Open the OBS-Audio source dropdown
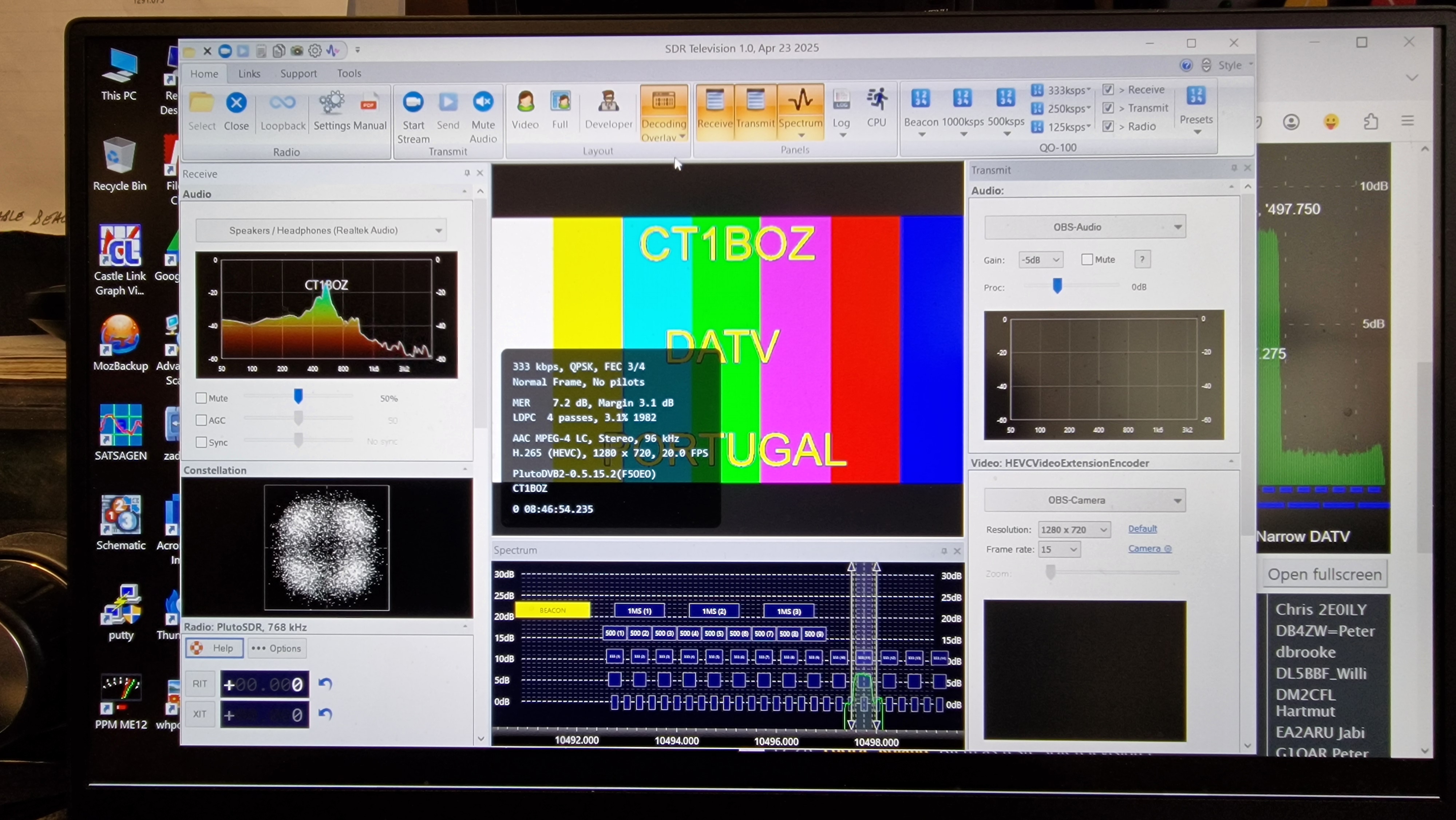This screenshot has height=820, width=1456. tap(1085, 227)
